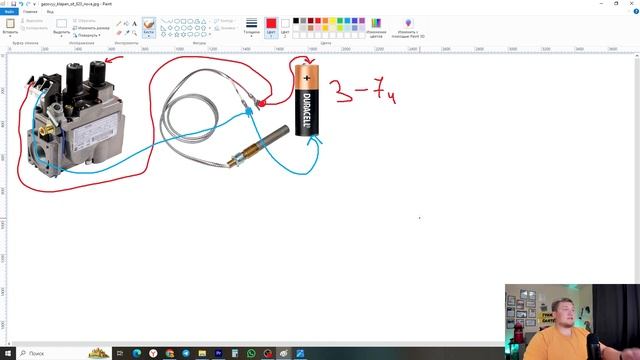The height and width of the screenshot is (360, 640).
Task: Open the File menu tab
Action: tap(9, 12)
